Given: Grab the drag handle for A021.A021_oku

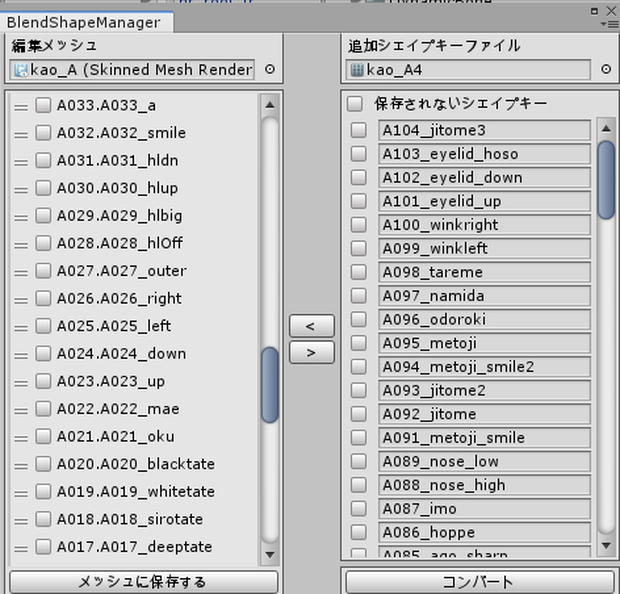Looking at the screenshot, I should coord(21,438).
